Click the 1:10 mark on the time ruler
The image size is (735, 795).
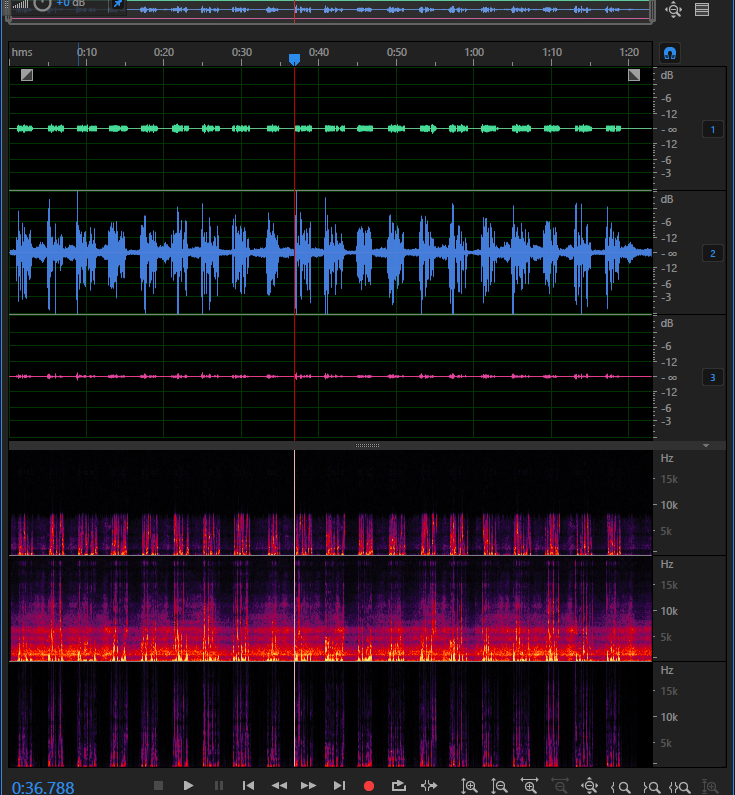pyautogui.click(x=552, y=52)
